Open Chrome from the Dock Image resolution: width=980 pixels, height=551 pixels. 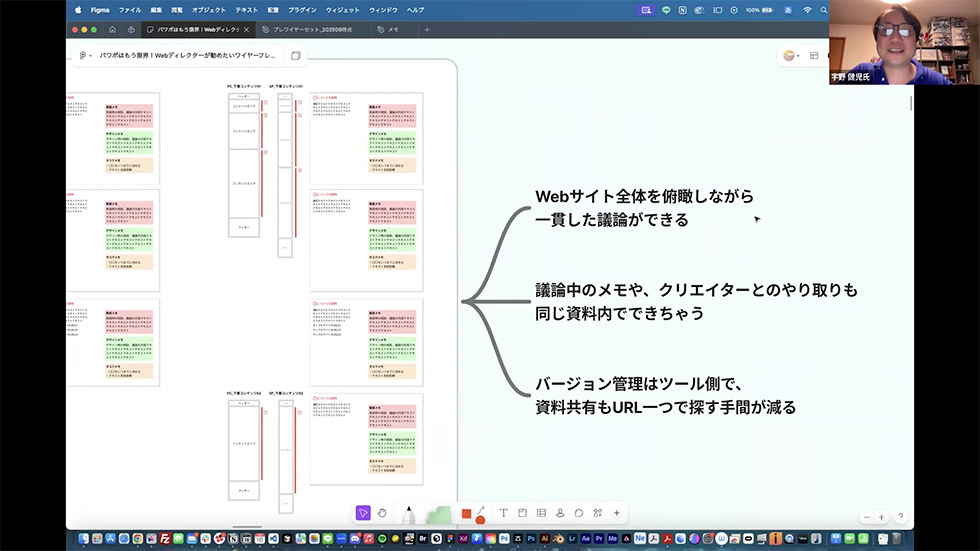pyautogui.click(x=138, y=539)
